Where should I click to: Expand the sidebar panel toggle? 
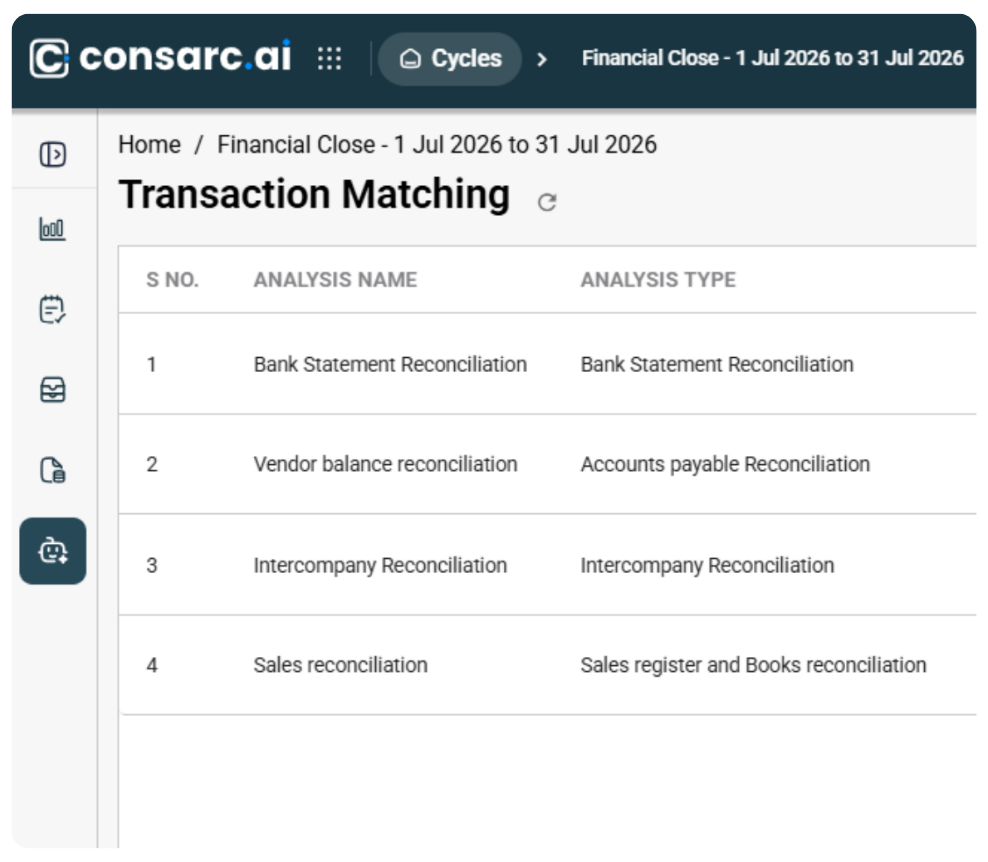pos(52,154)
